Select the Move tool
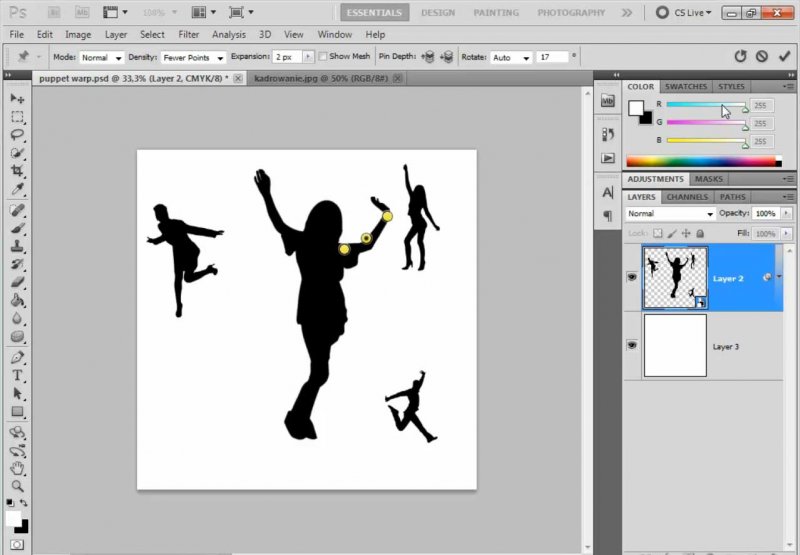The image size is (800, 555). coord(17,98)
